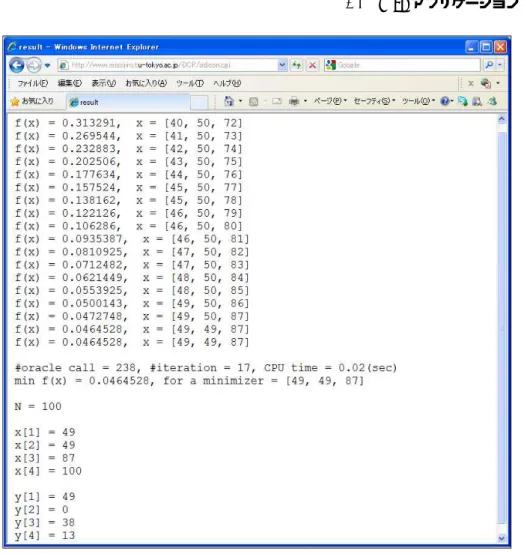Open the 表示(V) menu
The image size is (524, 554).
(x=104, y=84)
